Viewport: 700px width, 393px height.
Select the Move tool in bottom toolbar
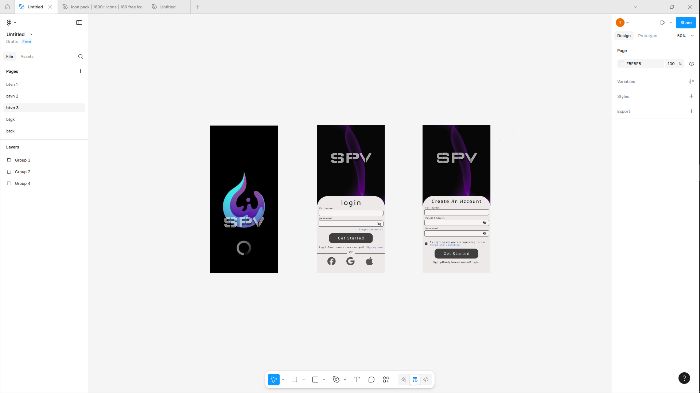(274, 380)
